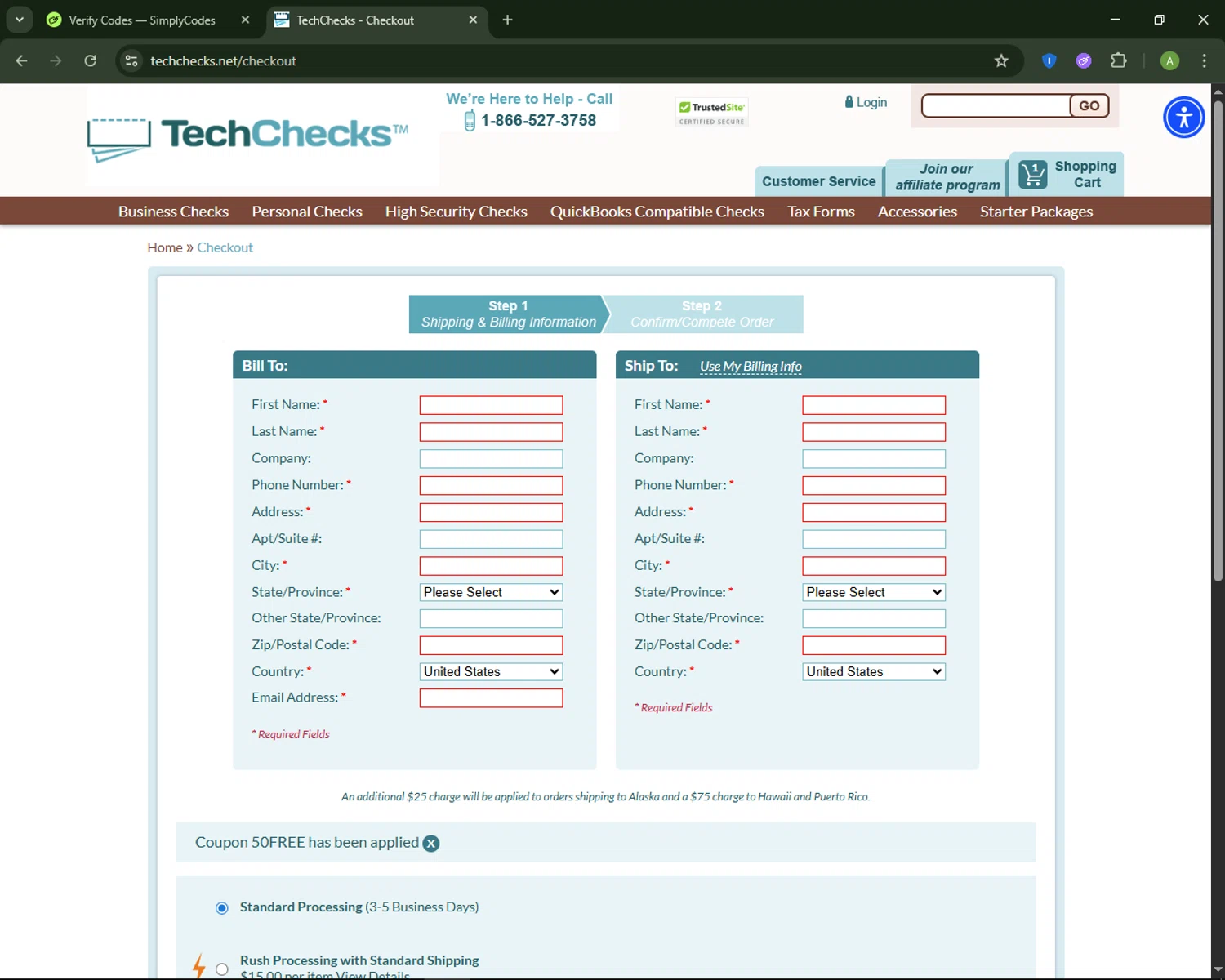Open the Personal Checks menu
The width and height of the screenshot is (1225, 980).
pyautogui.click(x=307, y=212)
